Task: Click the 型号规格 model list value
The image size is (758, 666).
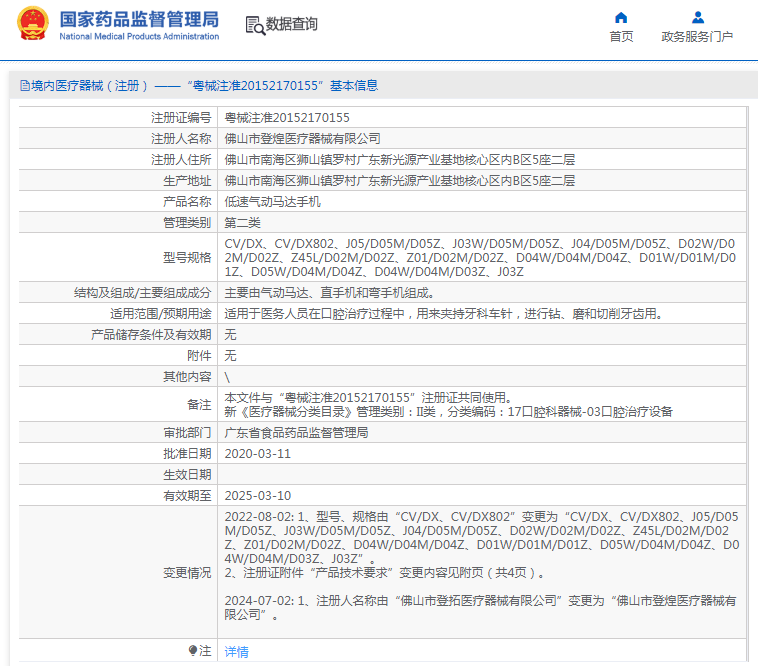Action: coord(480,258)
